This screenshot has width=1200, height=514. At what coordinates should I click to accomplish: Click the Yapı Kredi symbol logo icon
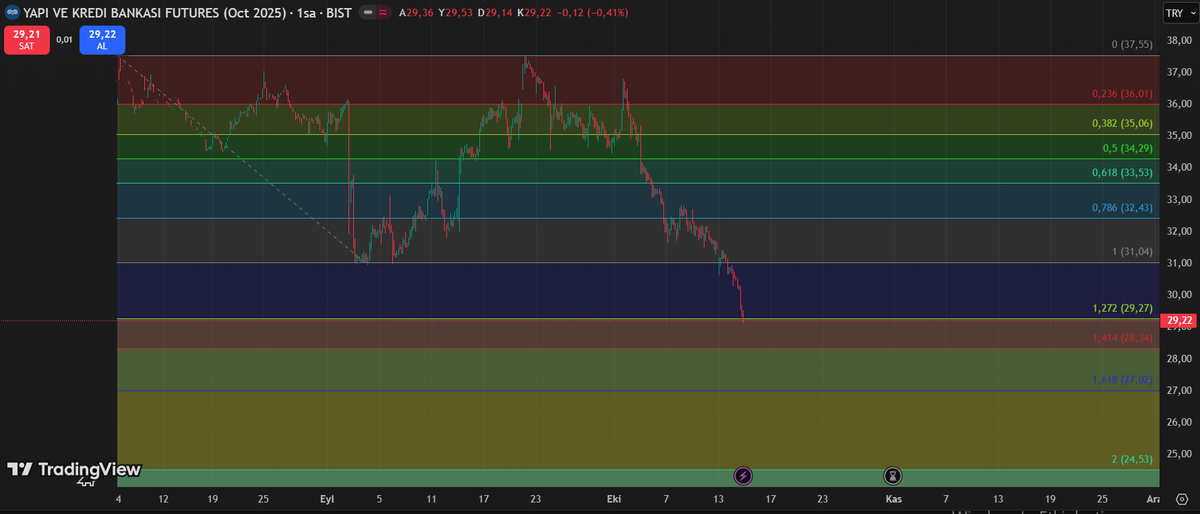click(12, 13)
